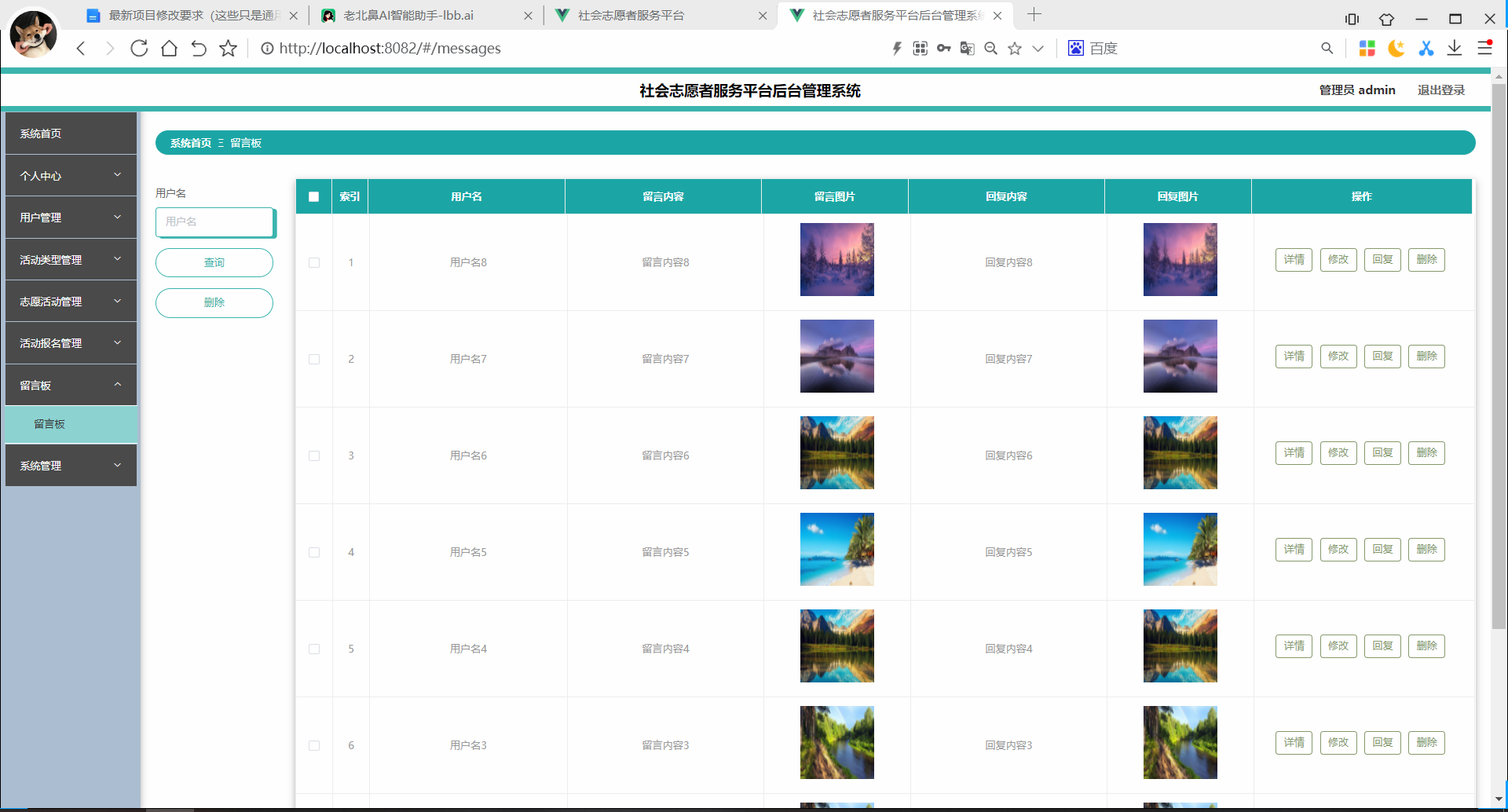1508x812 pixels.
Task: Switch to 社会志愿者服务平台 browser tab
Action: [660, 16]
